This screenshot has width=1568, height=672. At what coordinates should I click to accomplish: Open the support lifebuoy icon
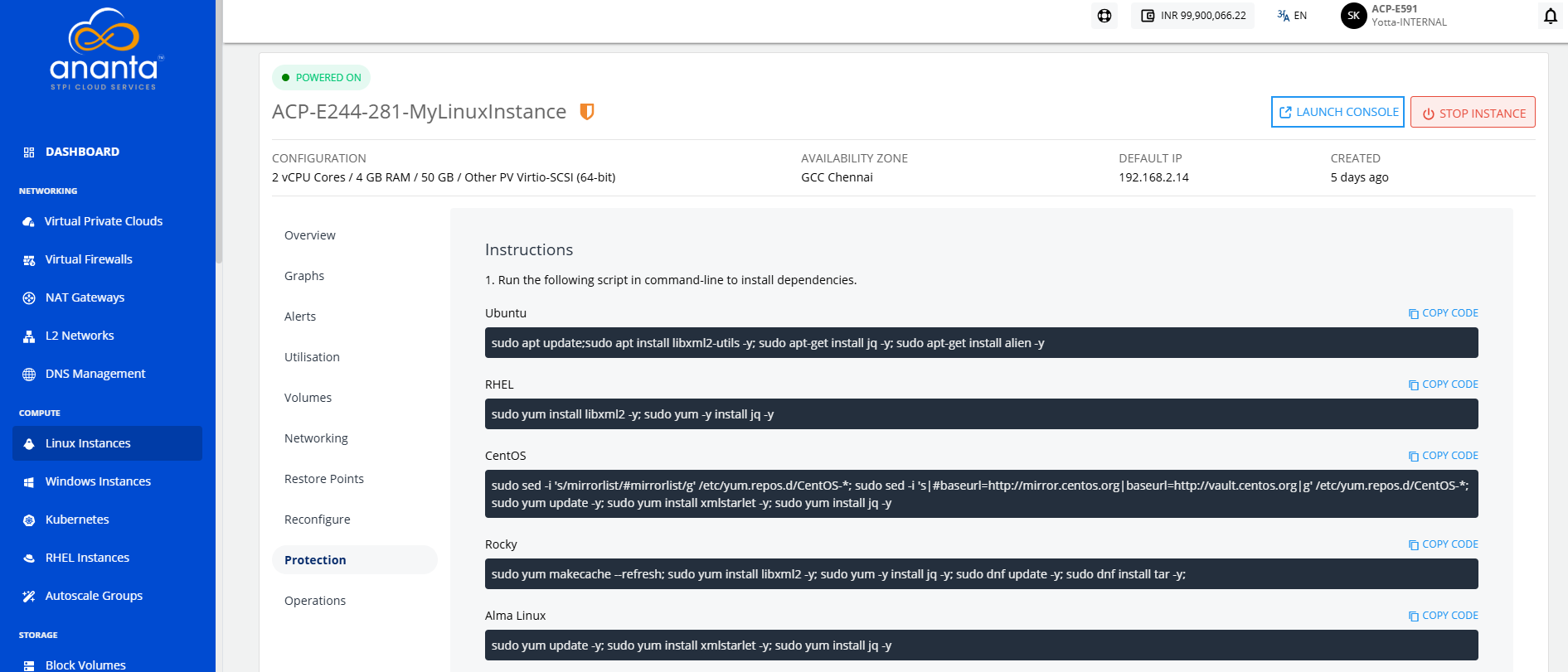click(x=1104, y=16)
